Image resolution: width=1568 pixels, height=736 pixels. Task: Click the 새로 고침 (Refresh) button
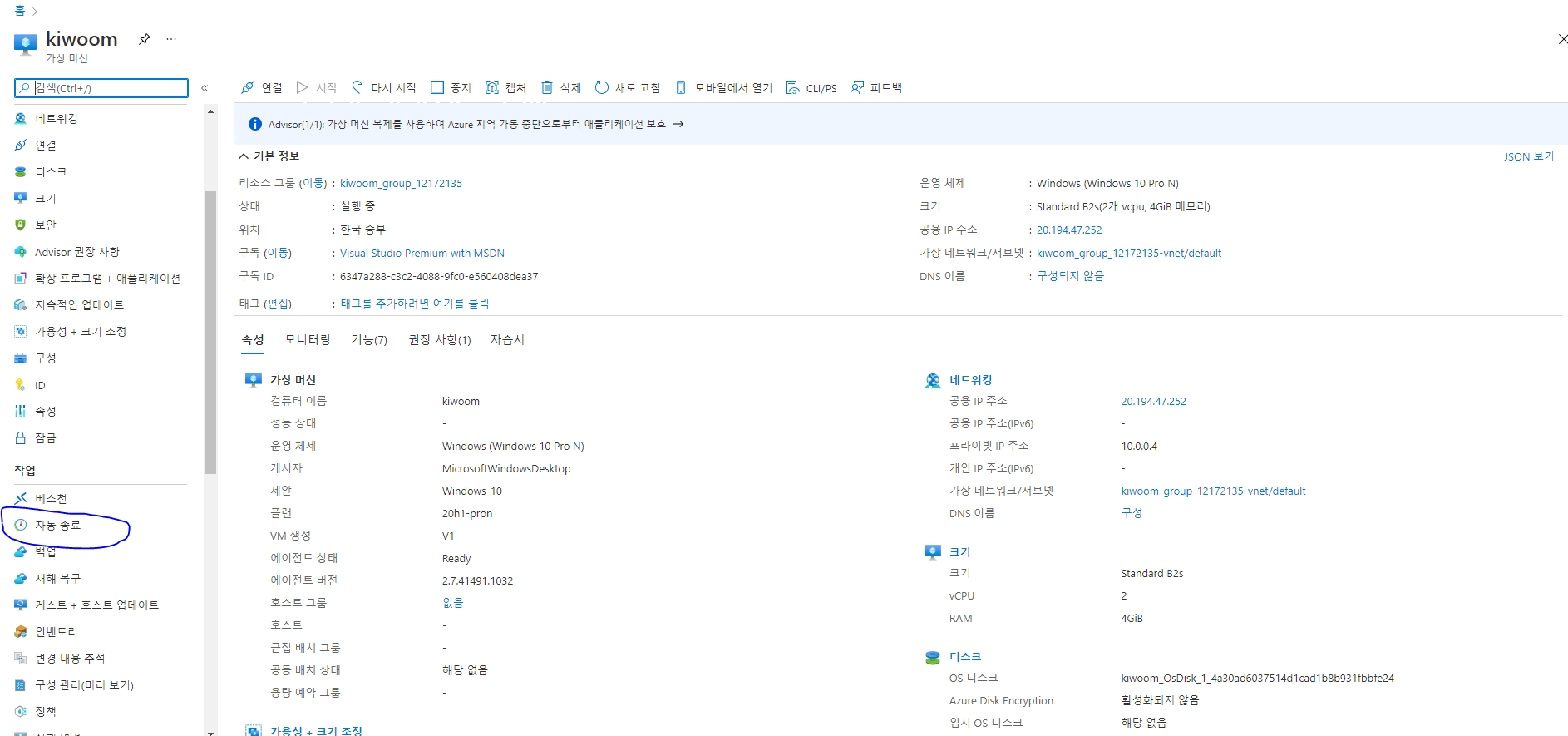click(628, 87)
